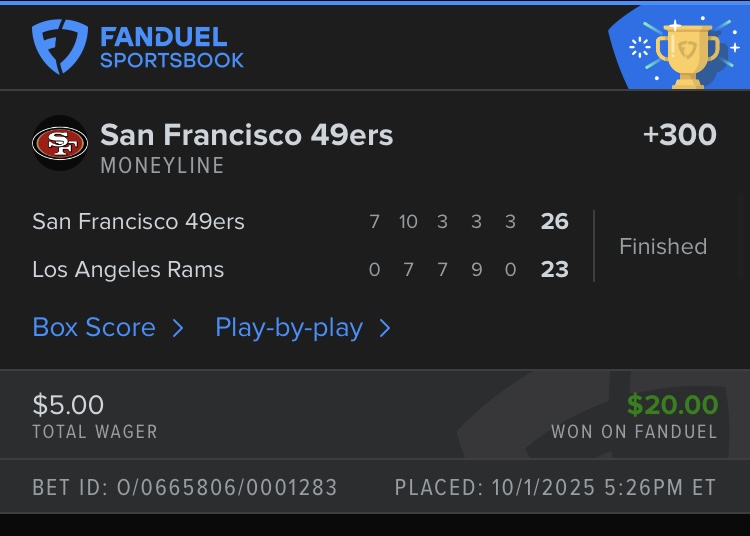
Task: Click the BET ID number text
Action: 185,488
